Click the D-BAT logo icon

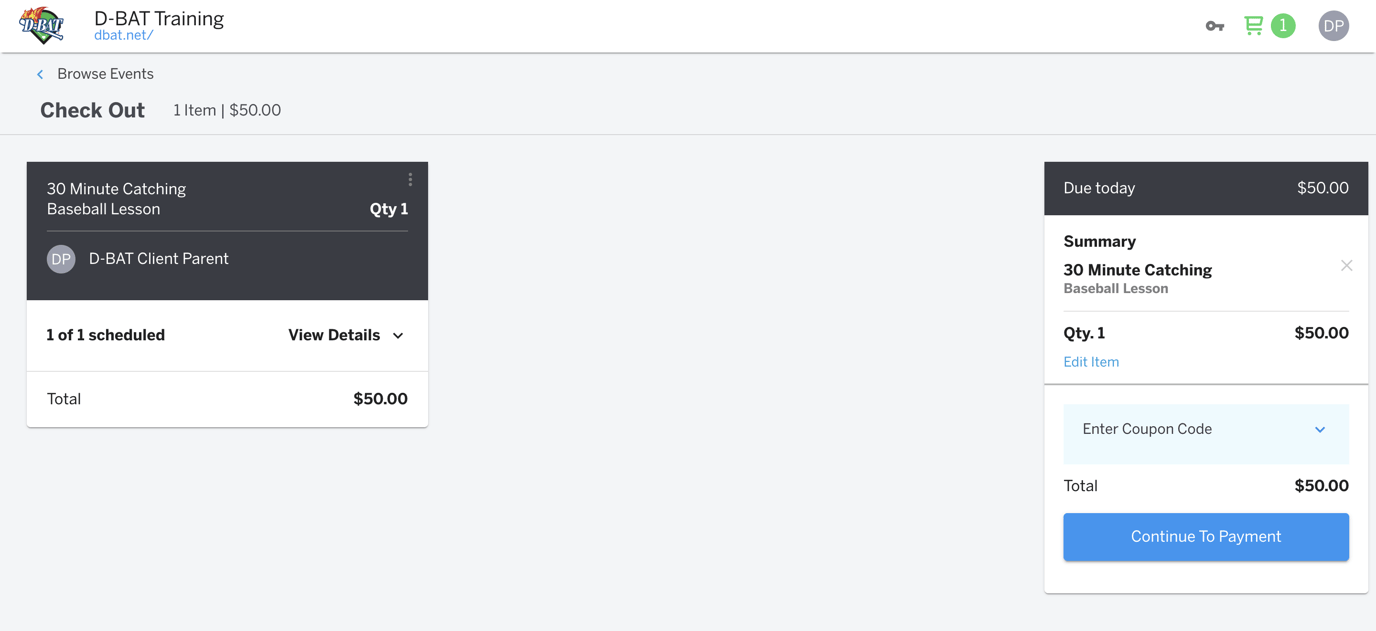[x=41, y=26]
